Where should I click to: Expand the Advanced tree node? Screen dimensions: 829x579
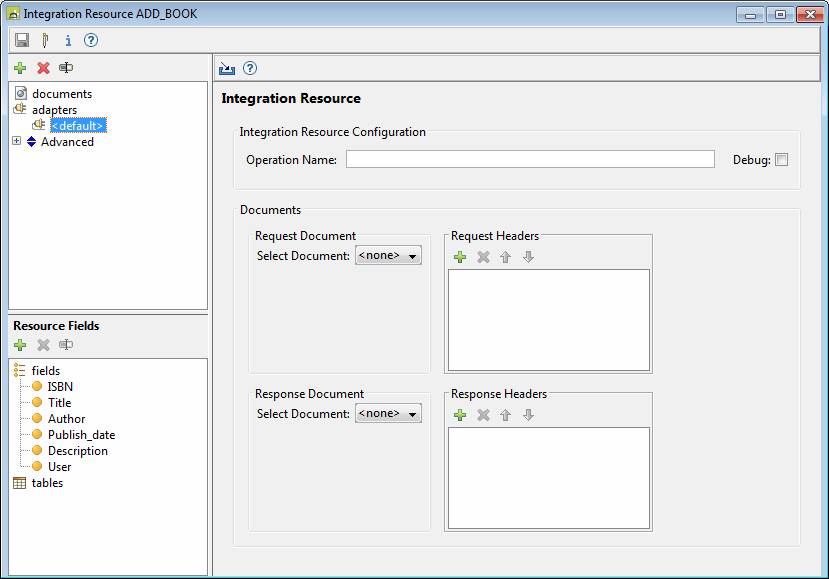16,142
